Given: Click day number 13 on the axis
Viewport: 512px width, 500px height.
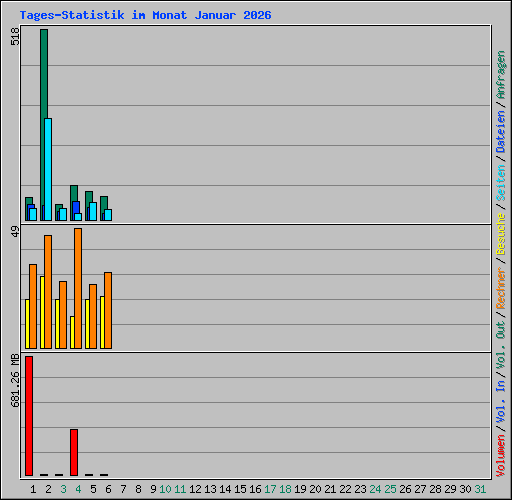Looking at the screenshot, I should [210, 489].
